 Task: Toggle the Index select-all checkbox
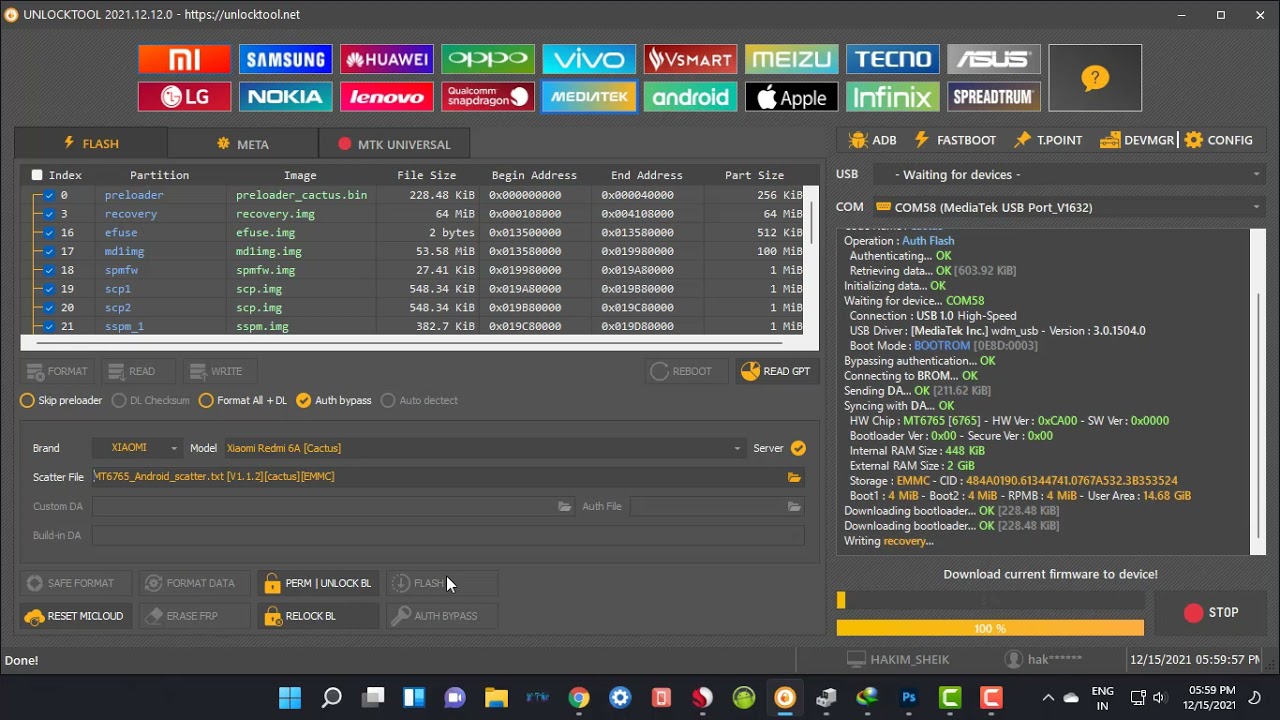coord(37,175)
